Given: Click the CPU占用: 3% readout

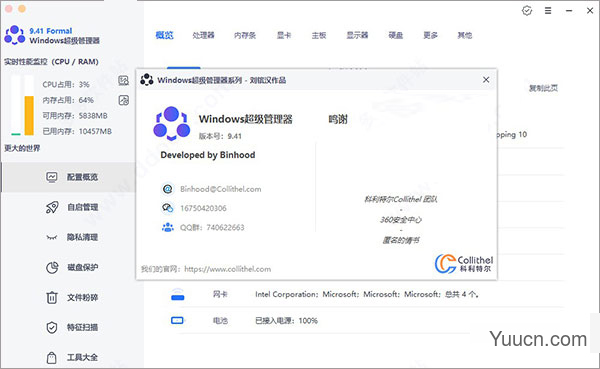Looking at the screenshot, I should 66,84.
